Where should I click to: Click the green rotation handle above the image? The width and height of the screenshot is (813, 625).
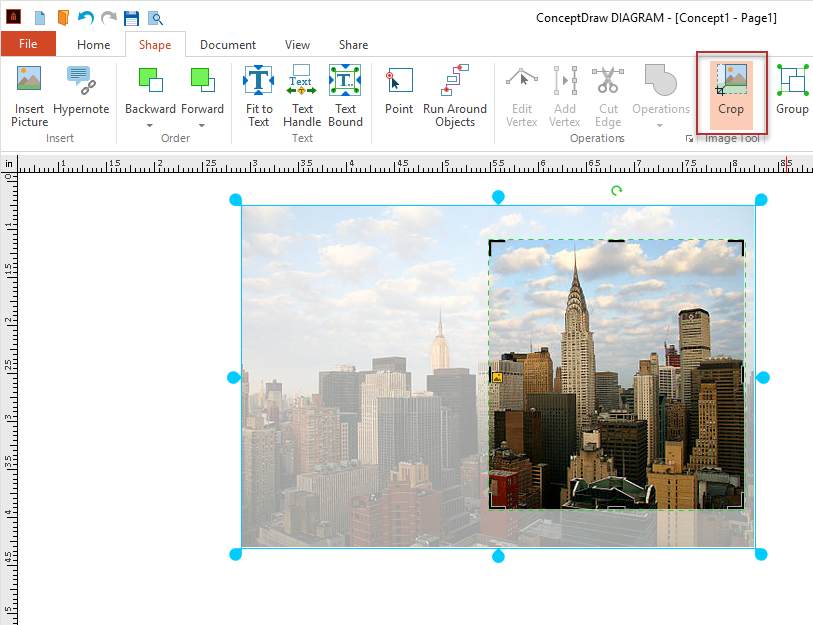(x=616, y=190)
